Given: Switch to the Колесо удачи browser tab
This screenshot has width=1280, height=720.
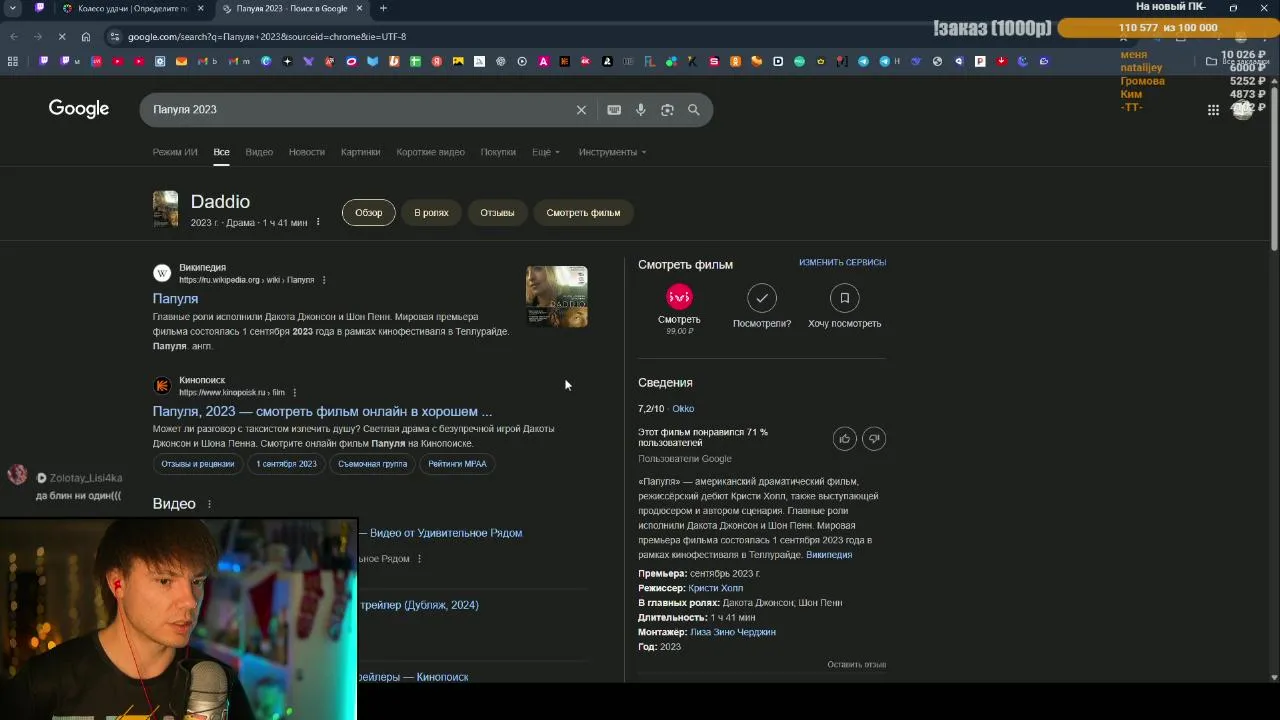Looking at the screenshot, I should coord(133,8).
